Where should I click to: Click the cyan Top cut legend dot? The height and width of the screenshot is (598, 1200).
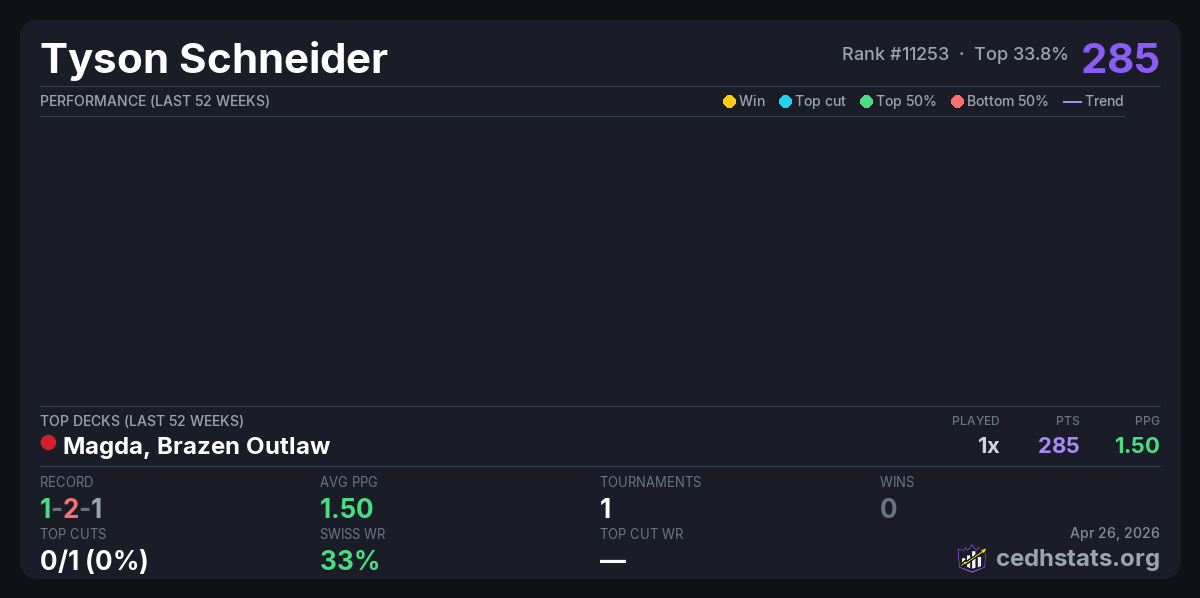[x=785, y=101]
